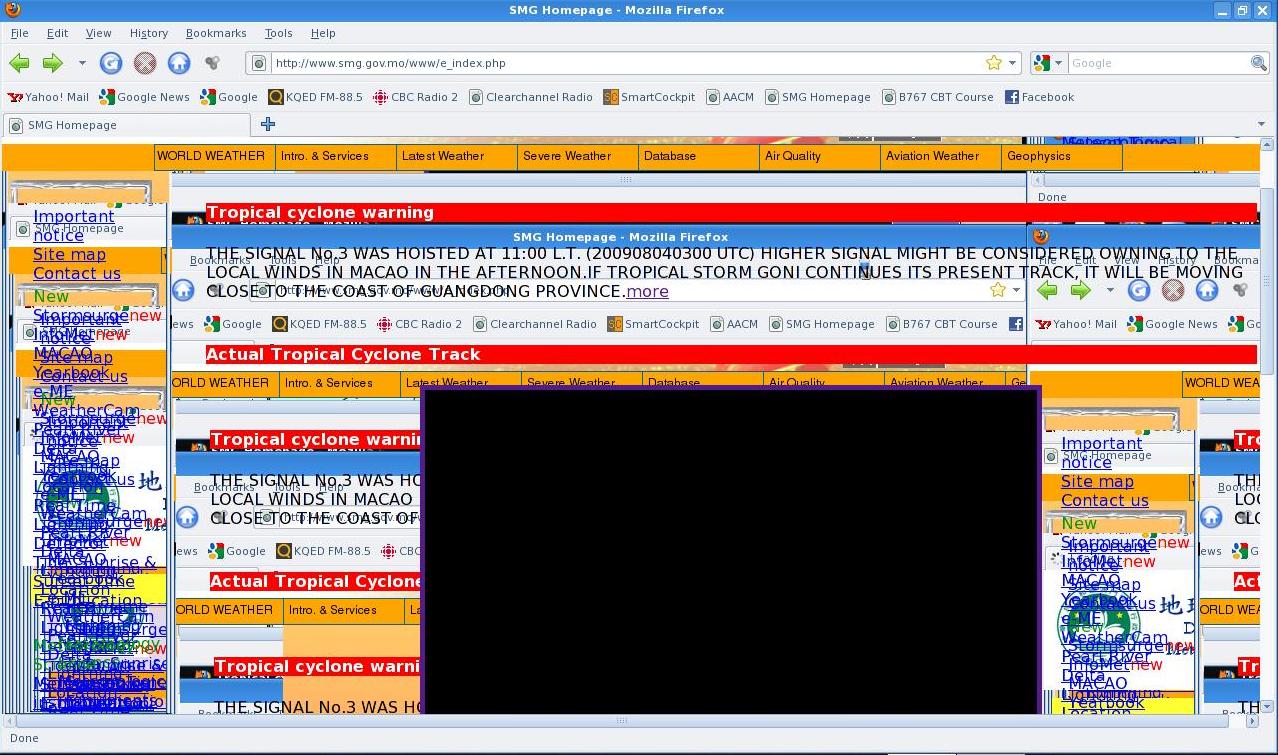Open Severe Weather in the topmost orange bar
The width and height of the screenshot is (1278, 755).
pos(579,156)
